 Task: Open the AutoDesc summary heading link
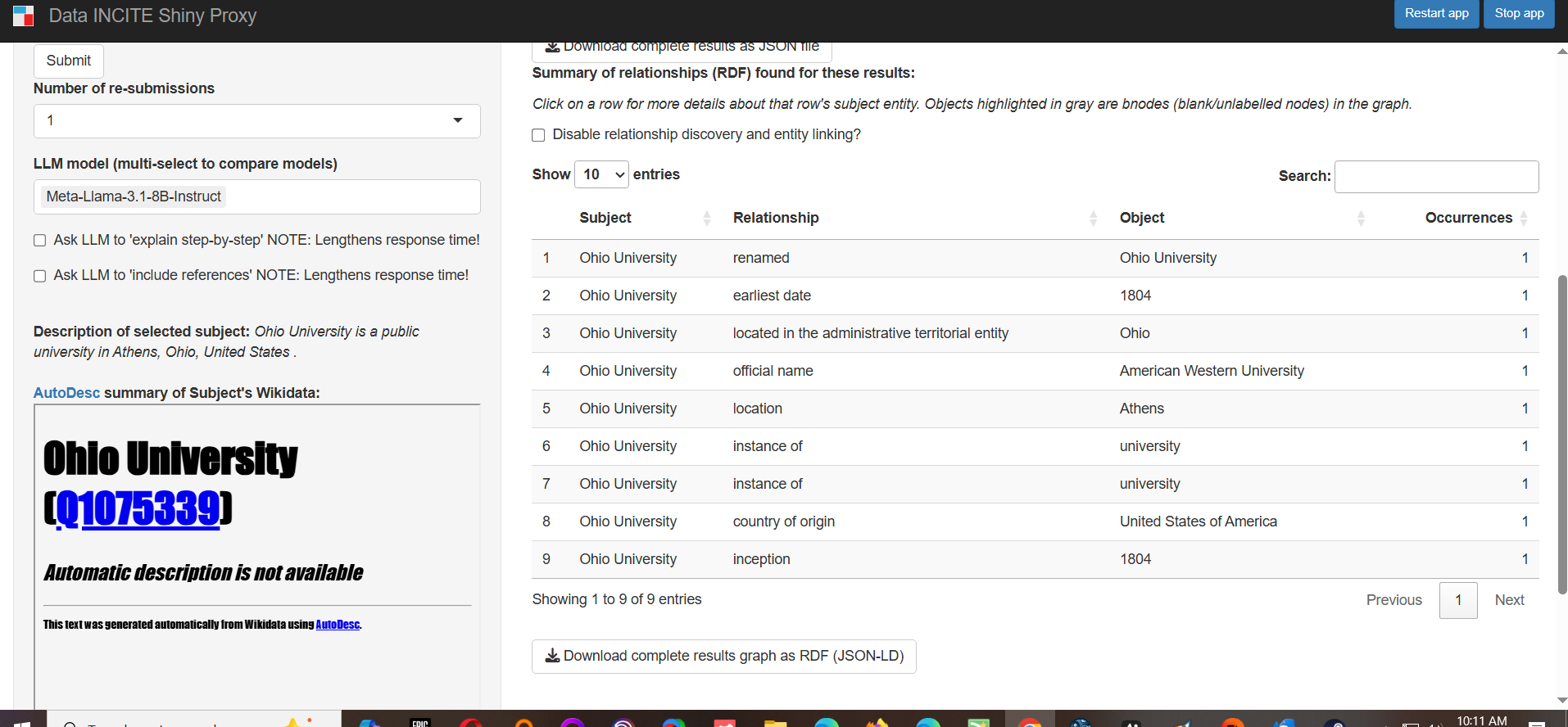66,393
